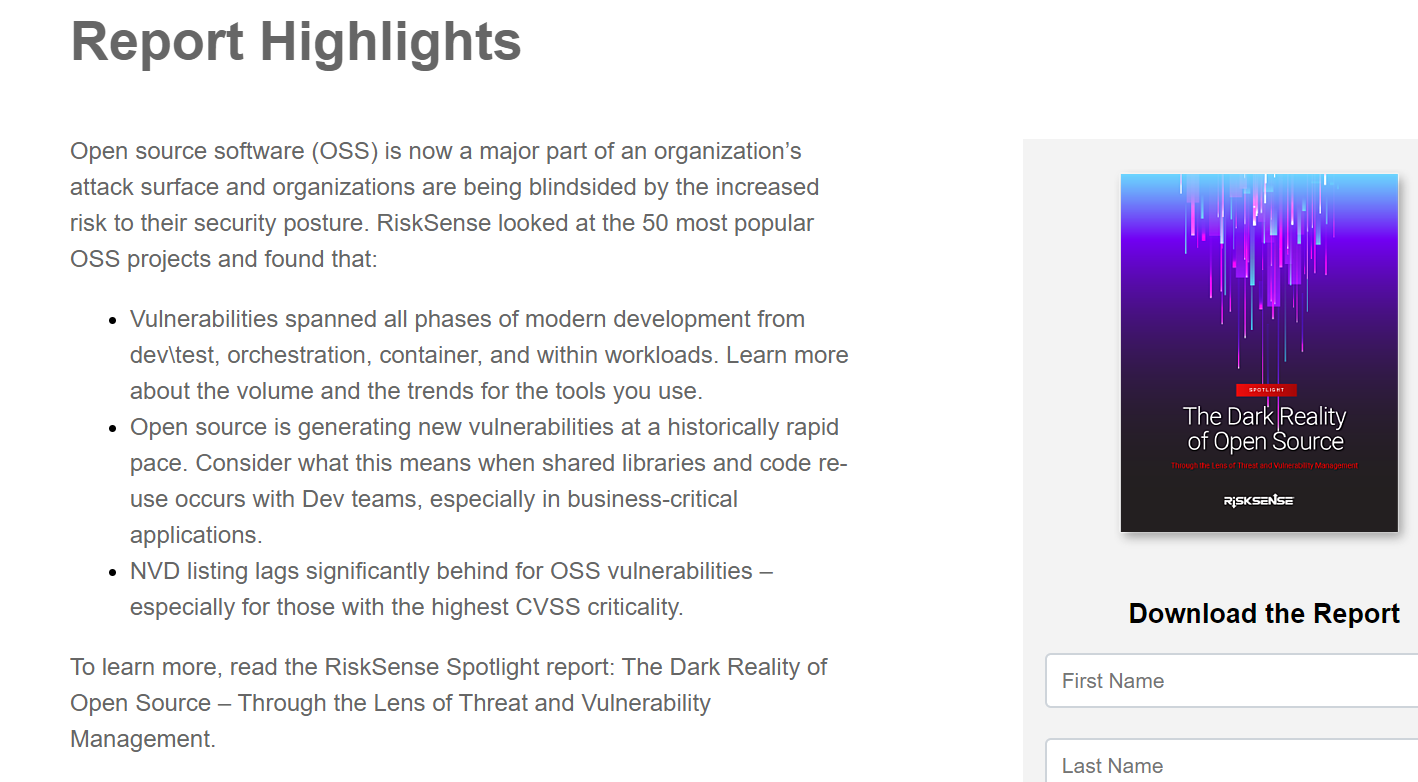Click the First Name input field
This screenshot has width=1418, height=782.
click(1230, 681)
